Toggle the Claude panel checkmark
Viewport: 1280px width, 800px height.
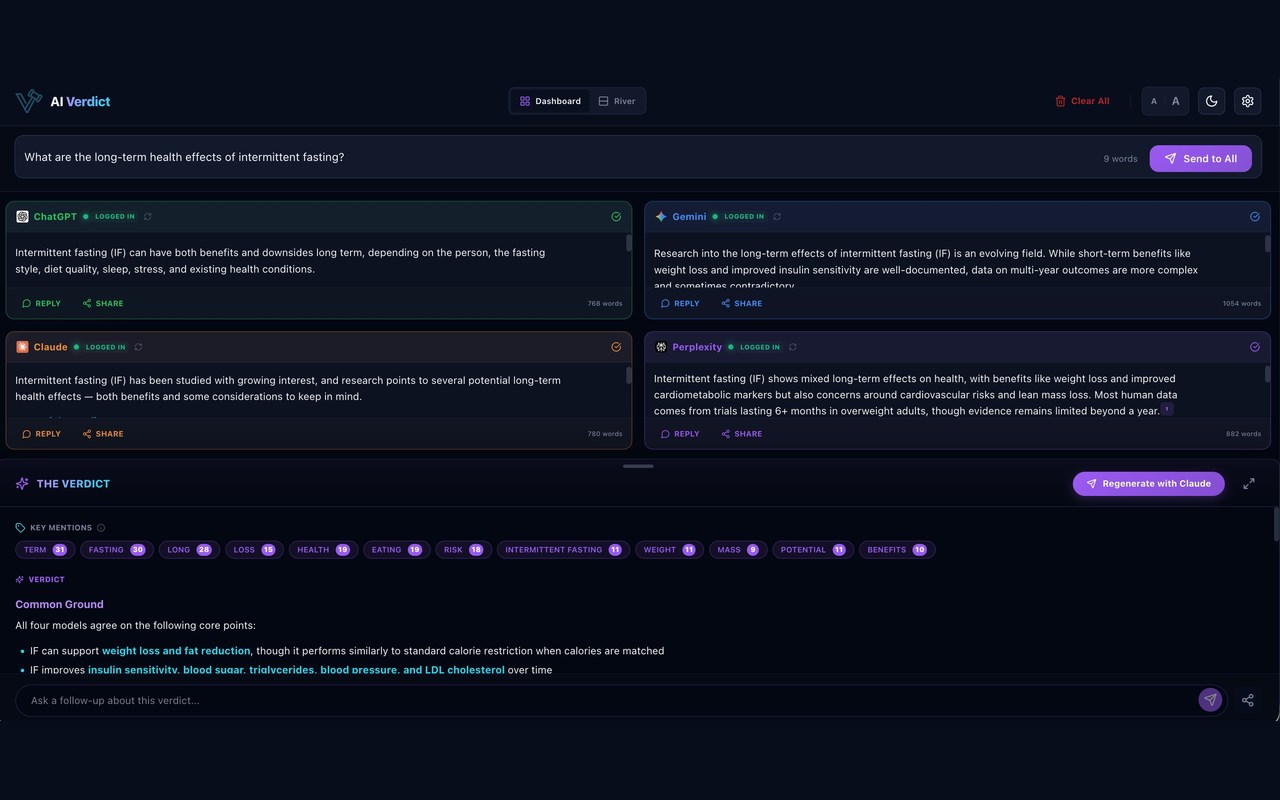616,347
